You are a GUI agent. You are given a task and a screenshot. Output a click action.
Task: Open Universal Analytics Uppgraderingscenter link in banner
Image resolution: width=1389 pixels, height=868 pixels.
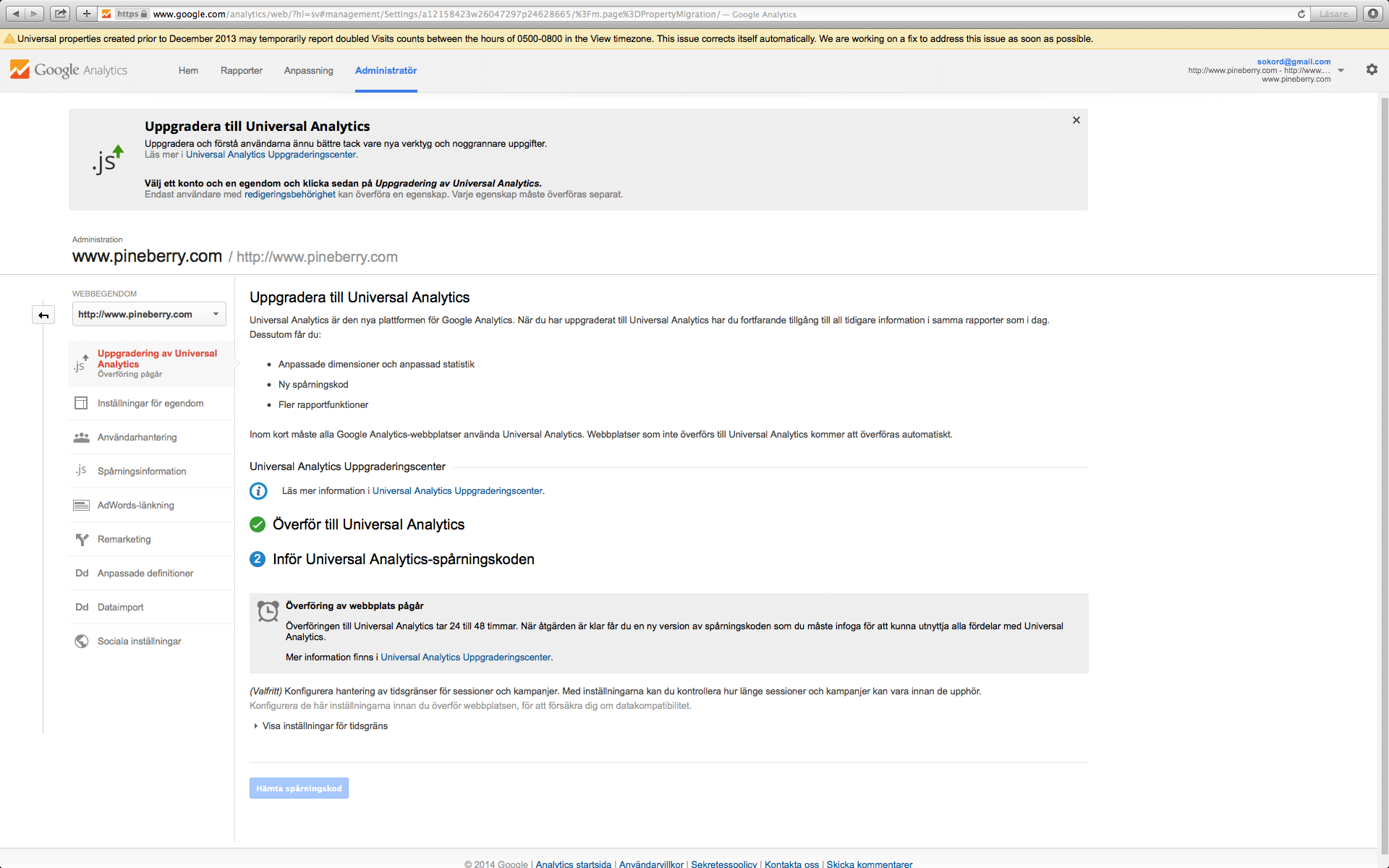pos(271,155)
